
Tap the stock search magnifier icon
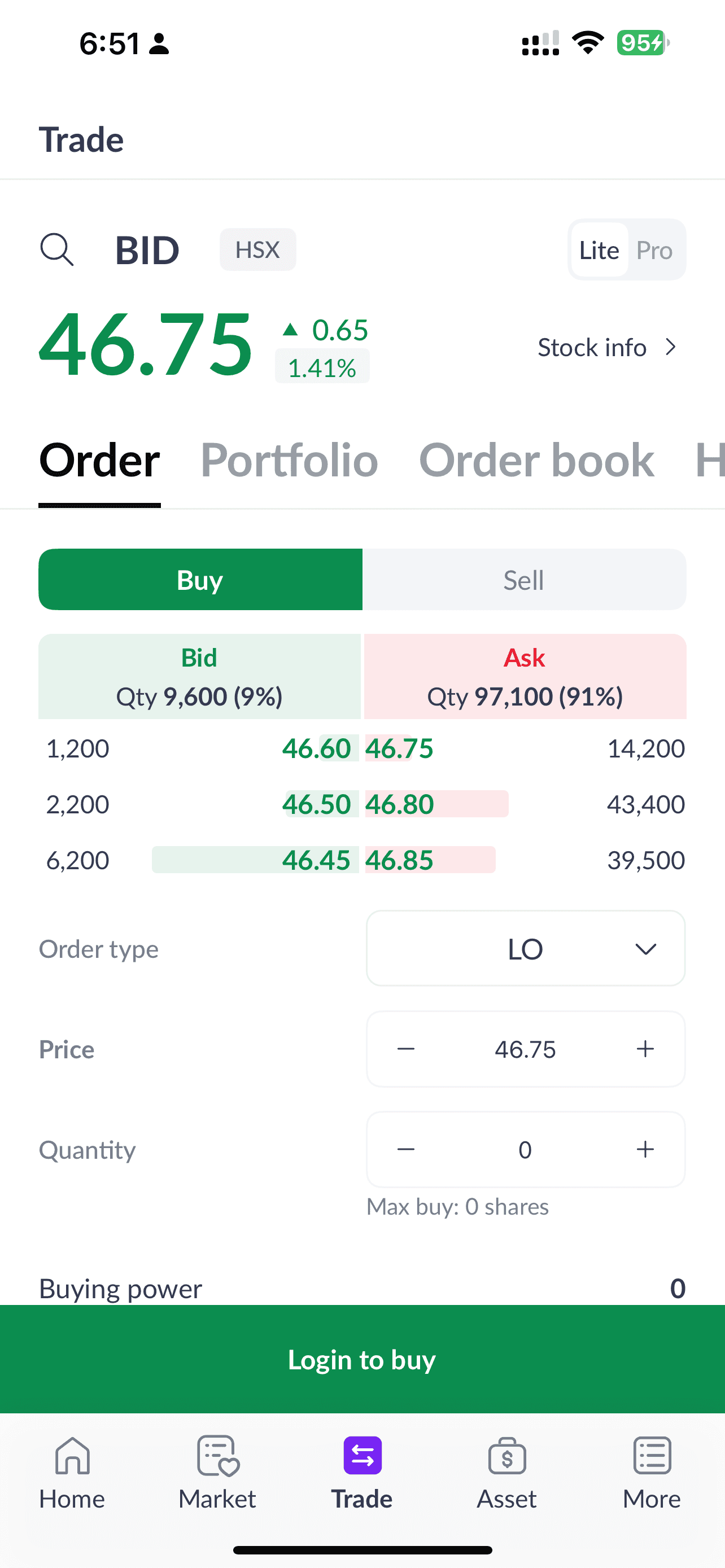56,249
